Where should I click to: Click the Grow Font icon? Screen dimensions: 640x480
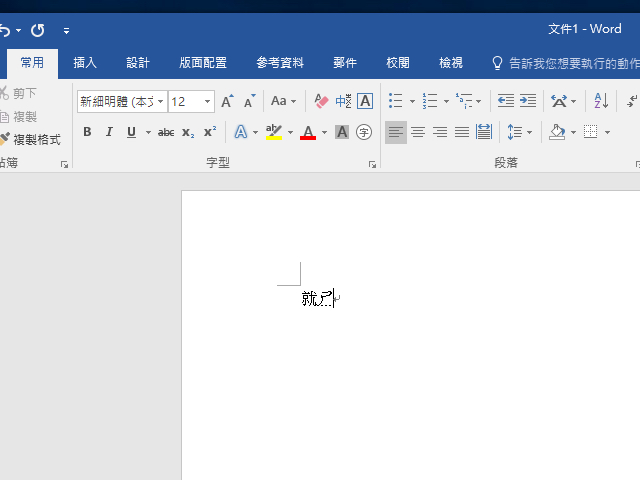pyautogui.click(x=227, y=101)
